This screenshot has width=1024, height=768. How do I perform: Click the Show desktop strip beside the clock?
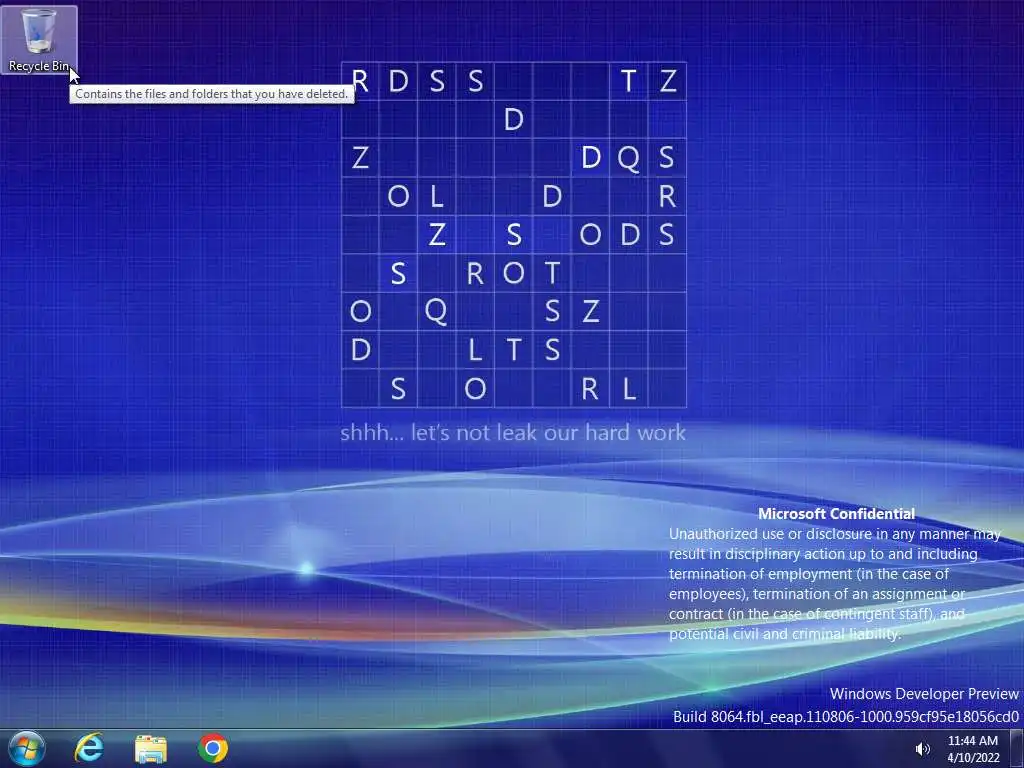click(x=1017, y=748)
